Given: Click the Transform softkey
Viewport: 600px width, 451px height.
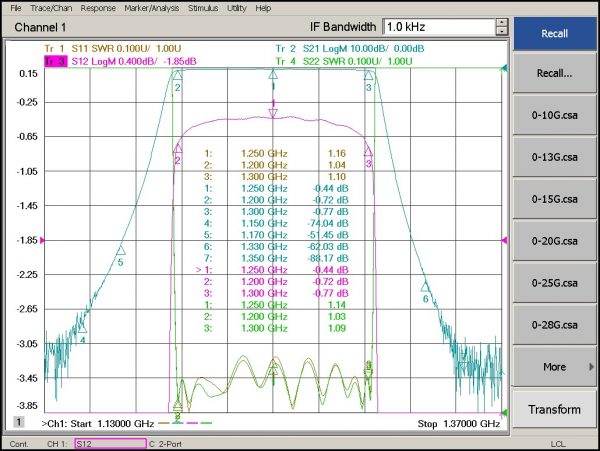Looking at the screenshot, I should tap(554, 410).
